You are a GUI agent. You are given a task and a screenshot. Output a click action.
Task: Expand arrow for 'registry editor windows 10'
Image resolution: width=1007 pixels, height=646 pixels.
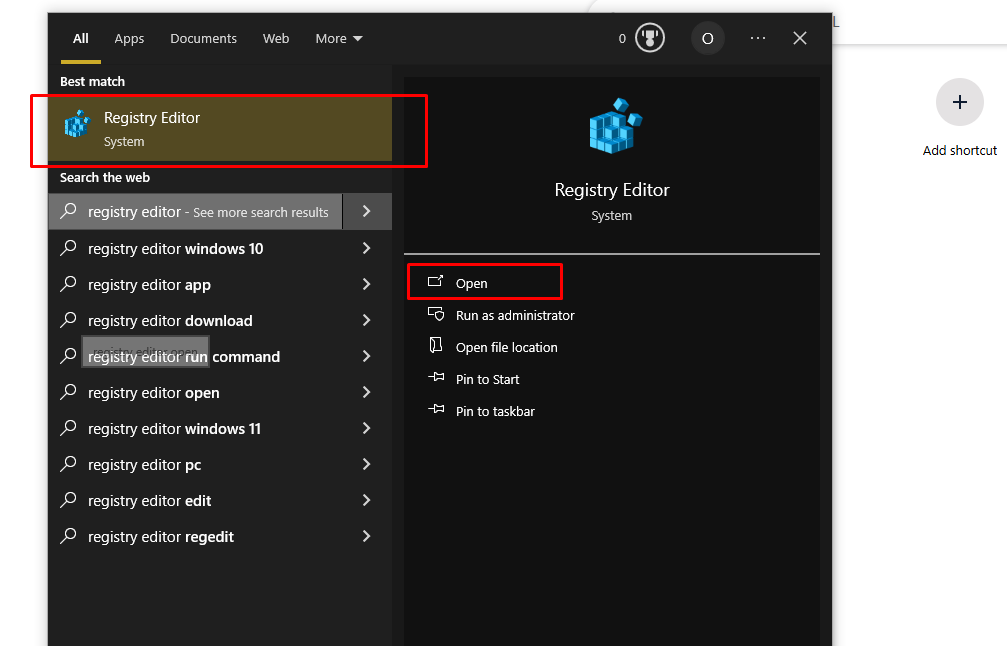pyautogui.click(x=367, y=249)
